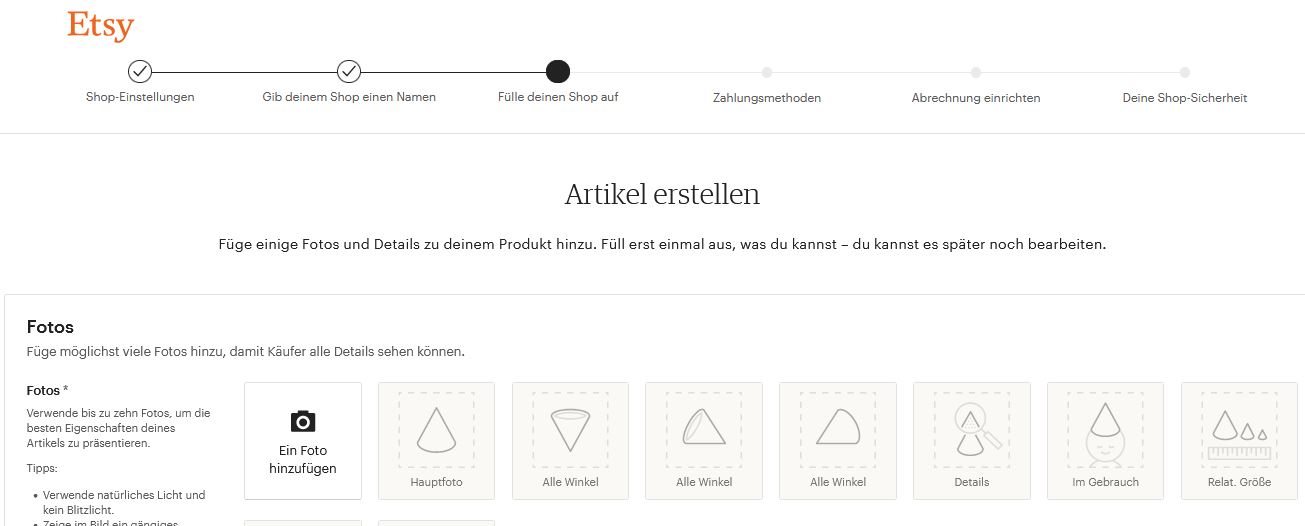Go to Gib deinem Shop einen Namen step

349,97
